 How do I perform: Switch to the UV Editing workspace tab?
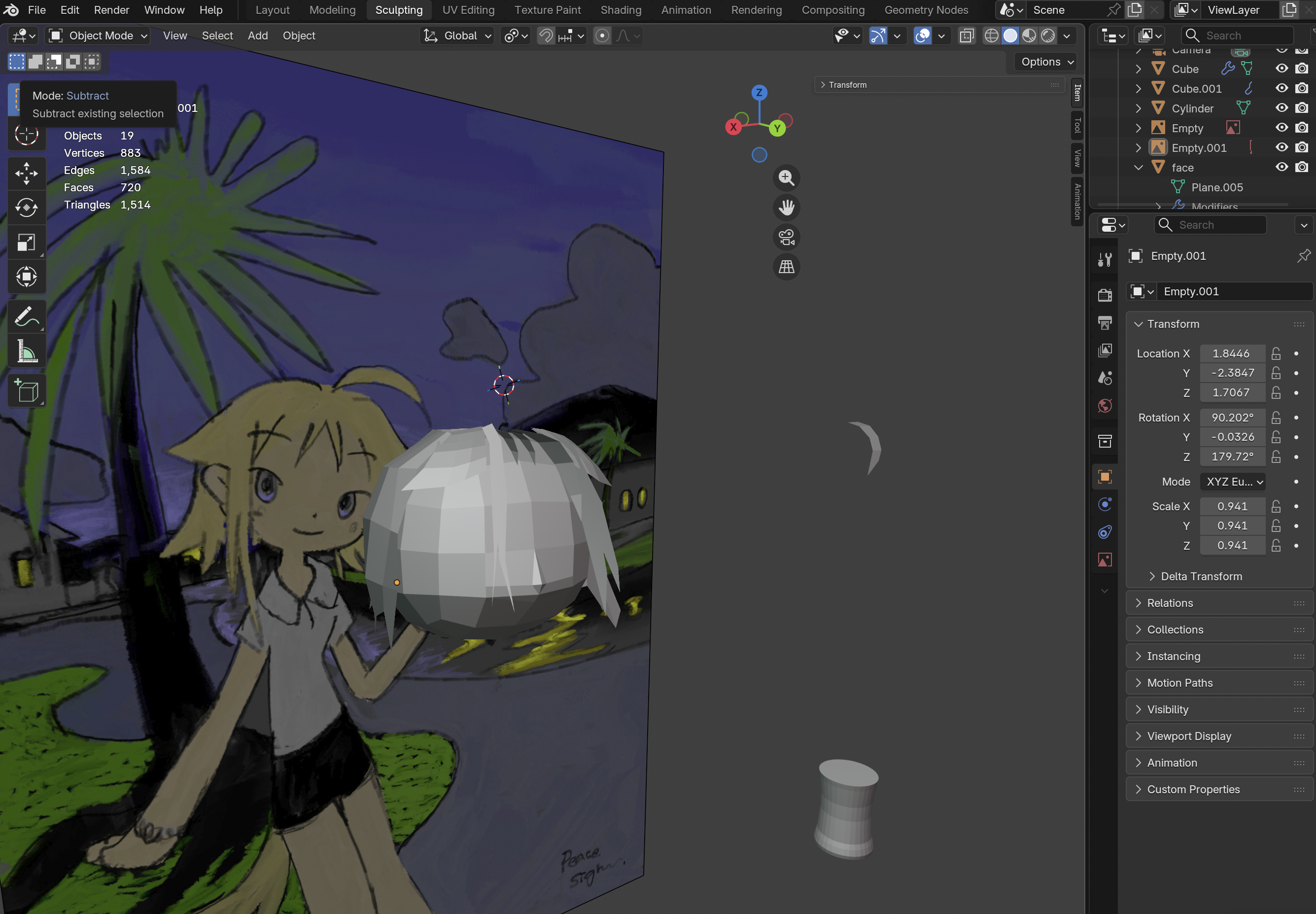pos(468,10)
